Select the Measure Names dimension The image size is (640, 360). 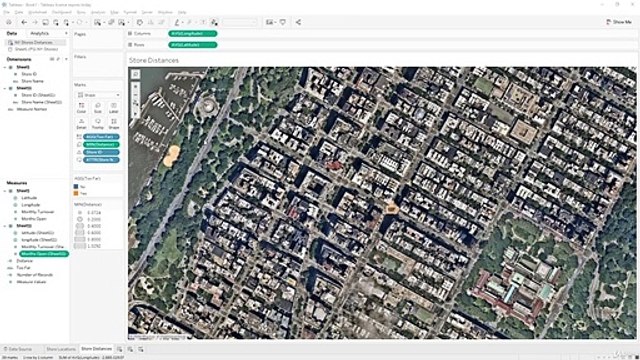point(32,109)
